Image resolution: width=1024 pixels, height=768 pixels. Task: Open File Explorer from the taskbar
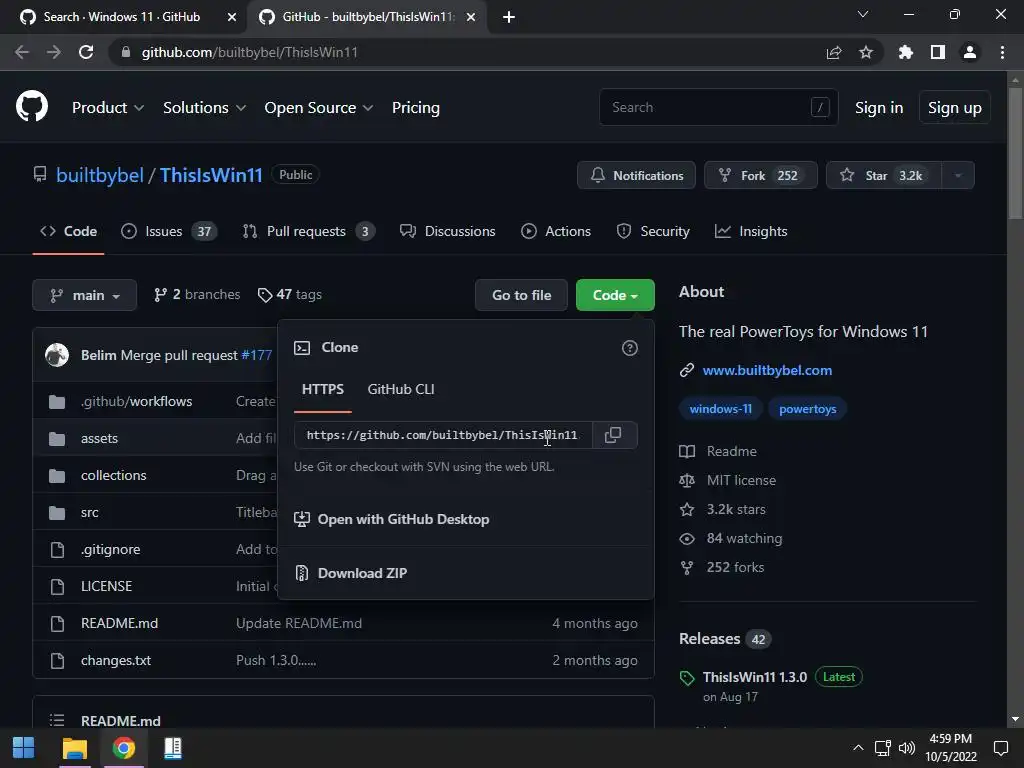click(74, 748)
